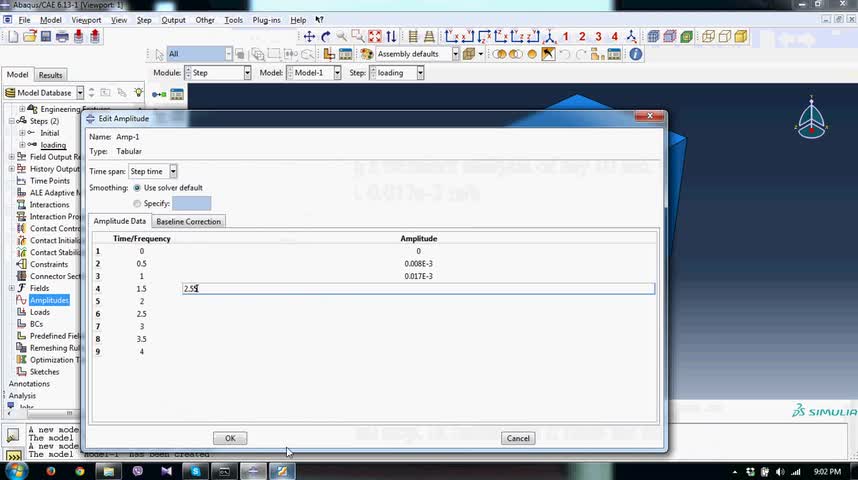Viewport: 858px width, 480px height.
Task: Apply custom view number 3
Action: click(x=599, y=37)
